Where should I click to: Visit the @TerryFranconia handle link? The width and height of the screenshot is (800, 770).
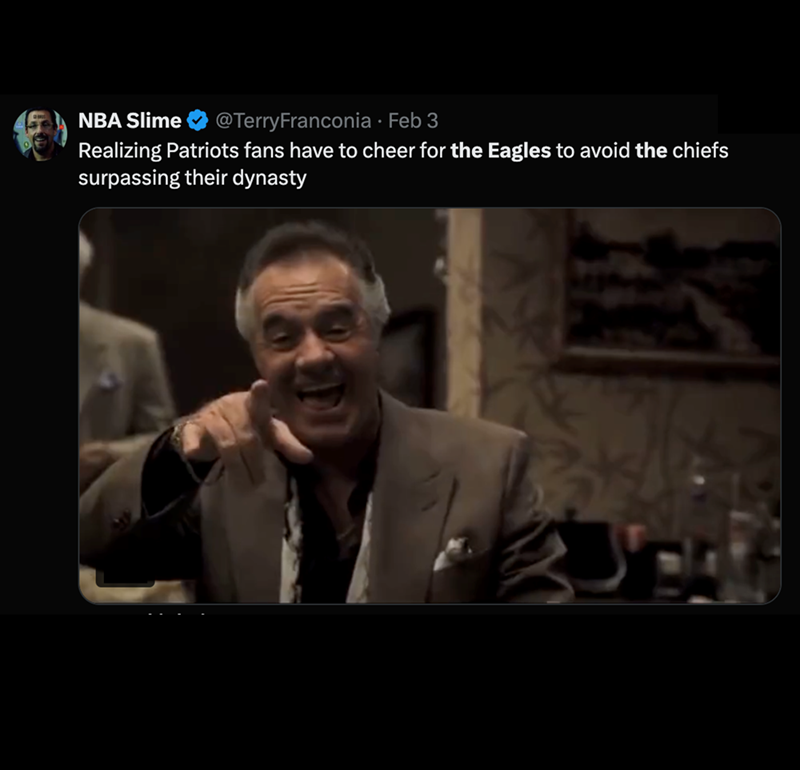point(293,121)
